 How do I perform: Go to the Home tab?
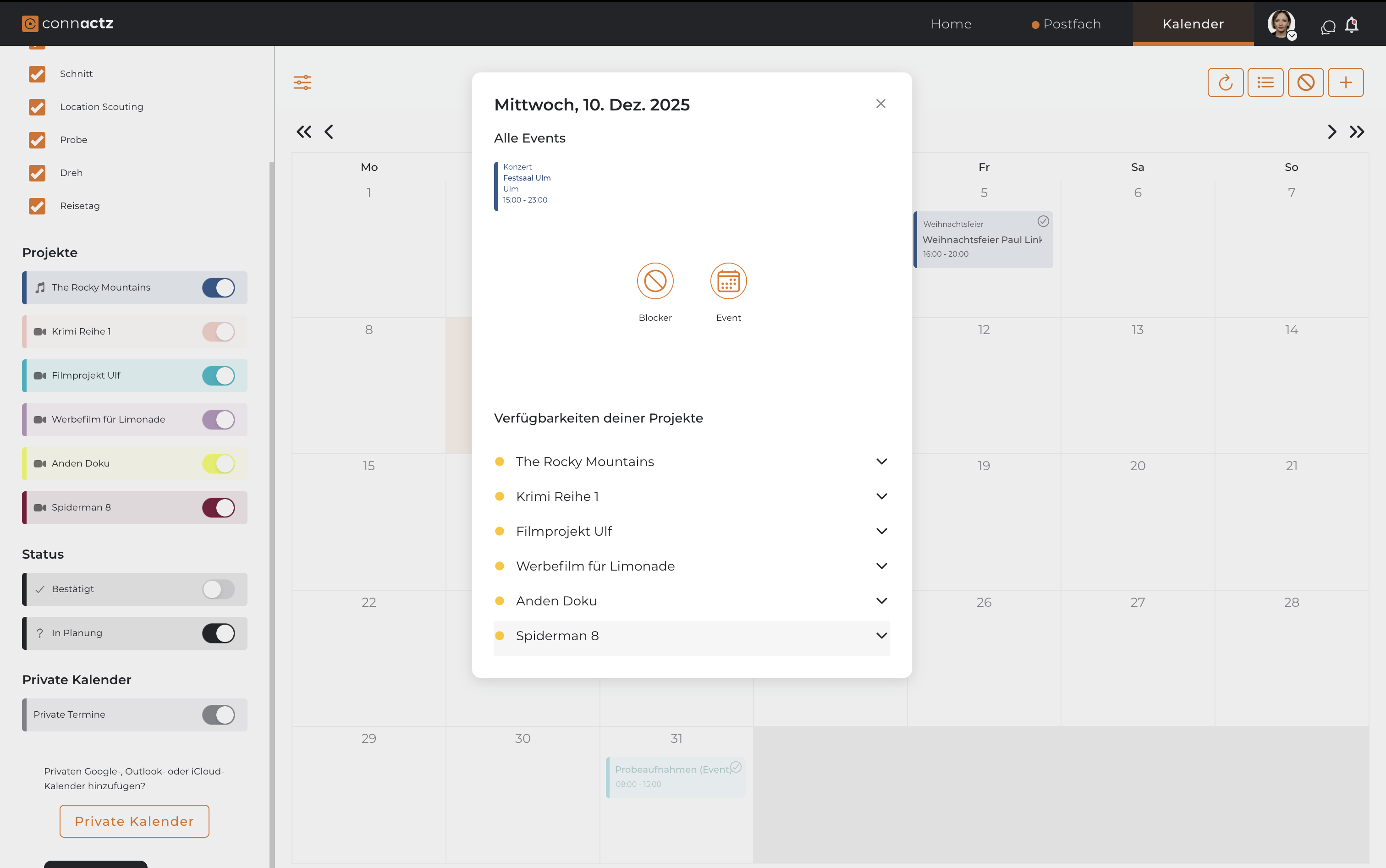point(951,24)
